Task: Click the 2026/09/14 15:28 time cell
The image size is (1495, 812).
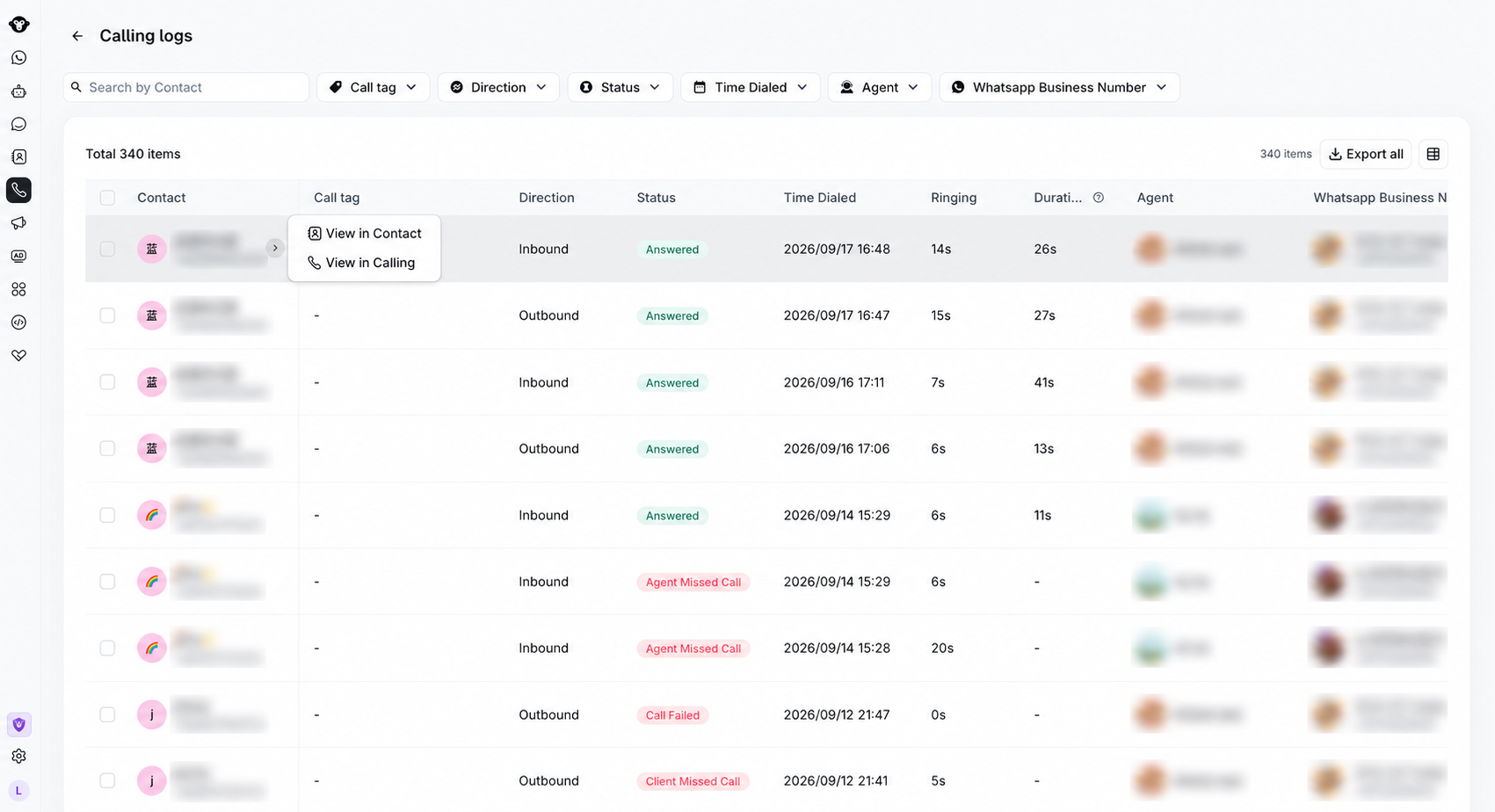Action: (x=837, y=648)
